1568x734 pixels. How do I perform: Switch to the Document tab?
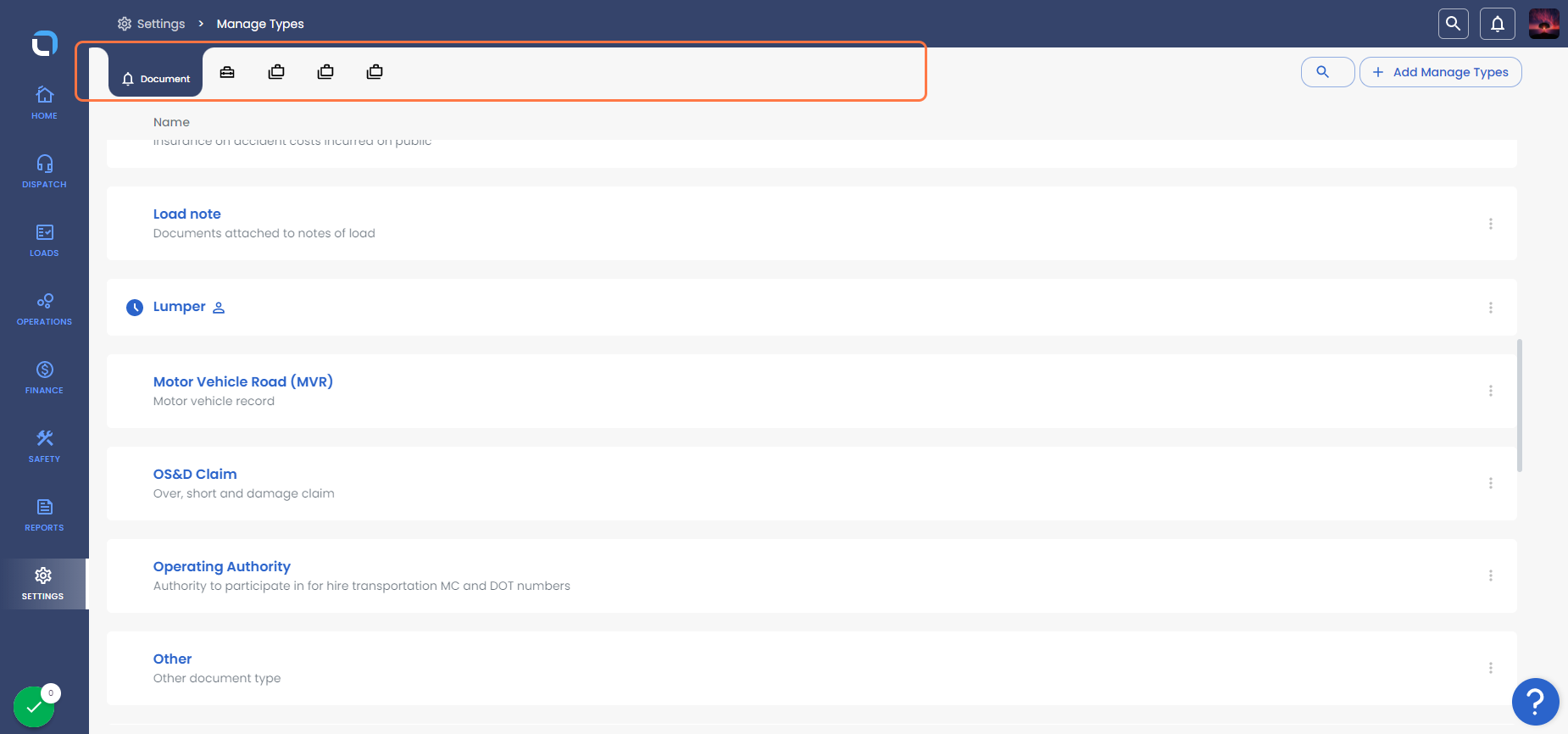(x=156, y=73)
